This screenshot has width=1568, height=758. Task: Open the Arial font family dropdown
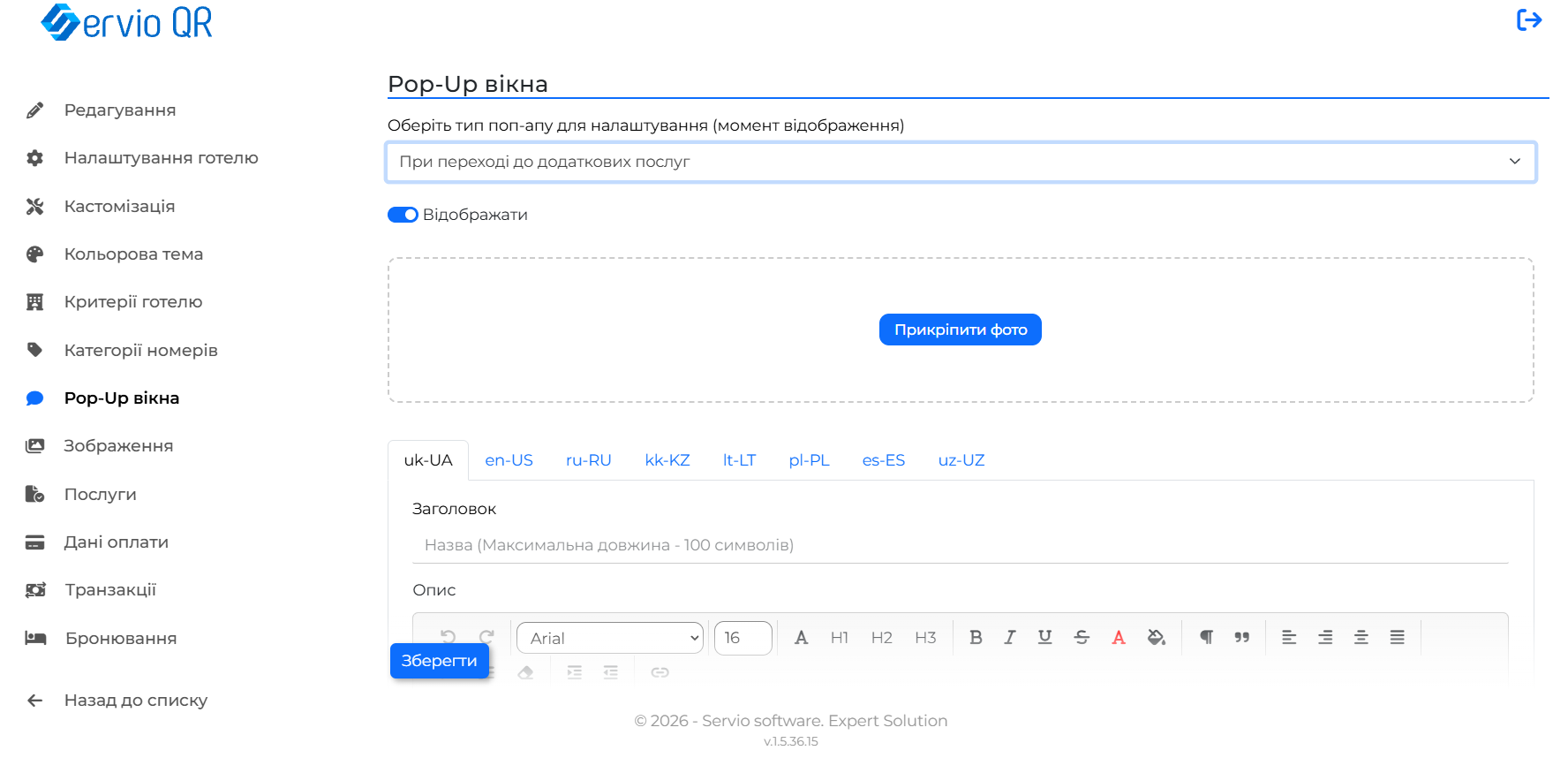(610, 638)
